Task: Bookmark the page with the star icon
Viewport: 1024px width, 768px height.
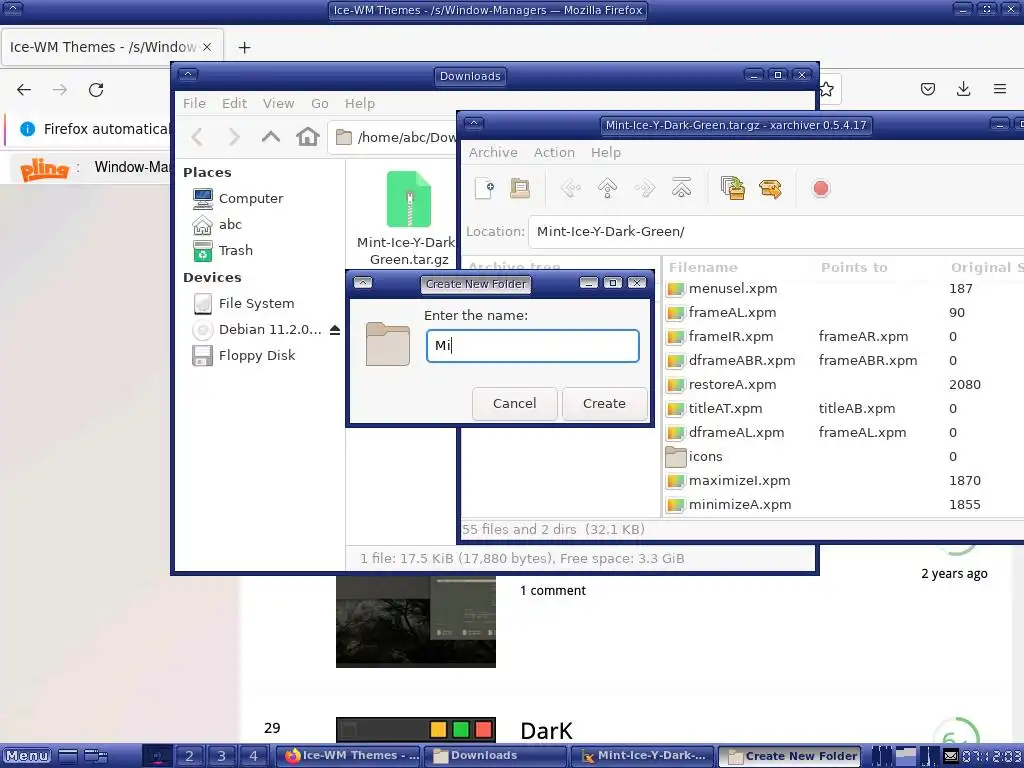Action: point(826,89)
